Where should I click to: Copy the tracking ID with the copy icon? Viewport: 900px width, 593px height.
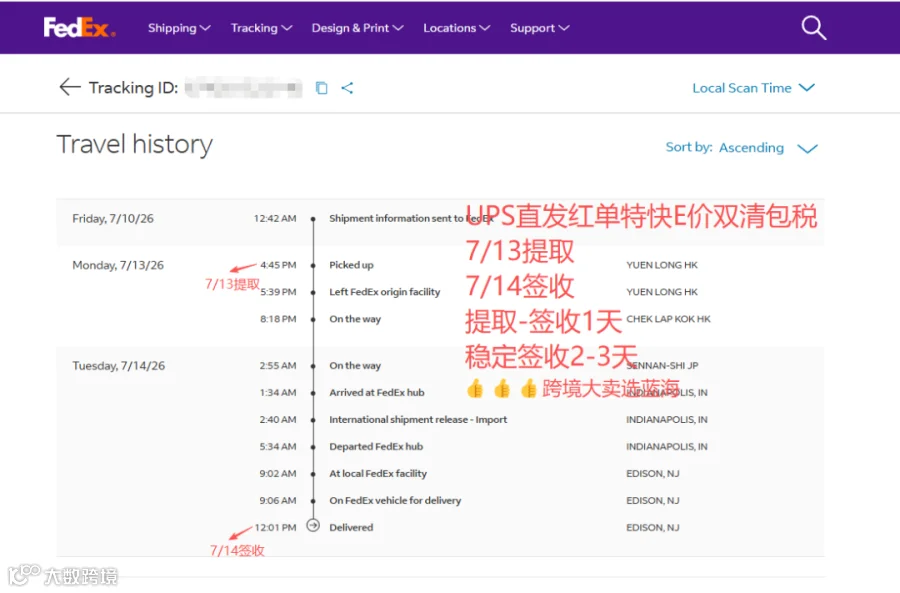pos(321,88)
